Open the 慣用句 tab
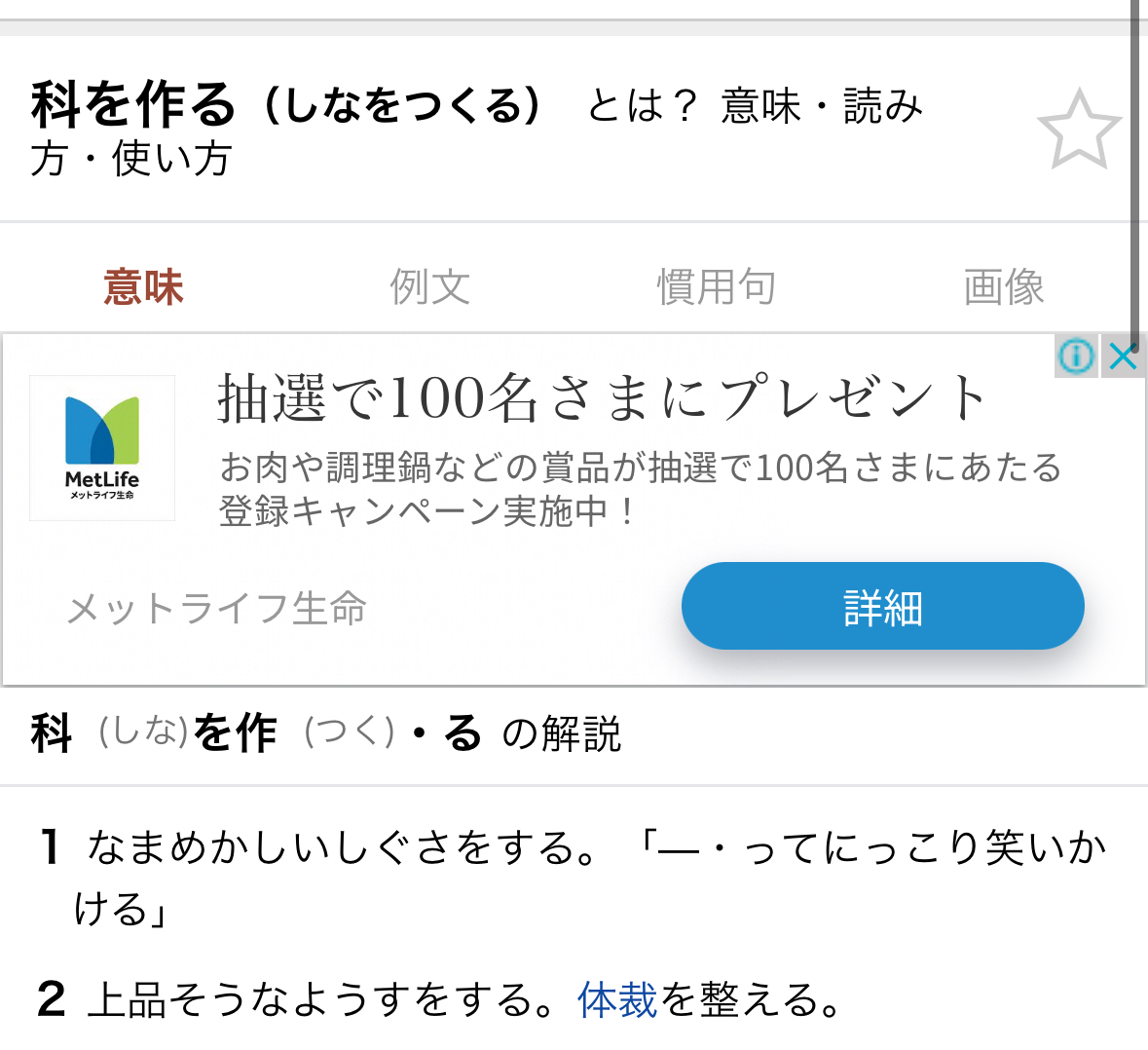1148x1050 pixels. click(716, 287)
